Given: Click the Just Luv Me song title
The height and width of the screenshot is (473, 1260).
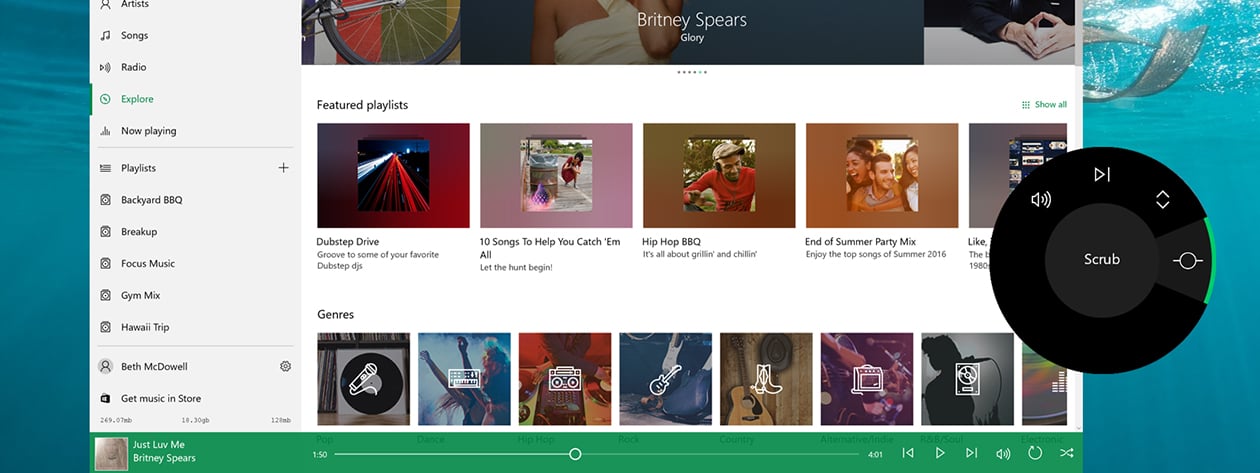Looking at the screenshot, I should (x=159, y=444).
